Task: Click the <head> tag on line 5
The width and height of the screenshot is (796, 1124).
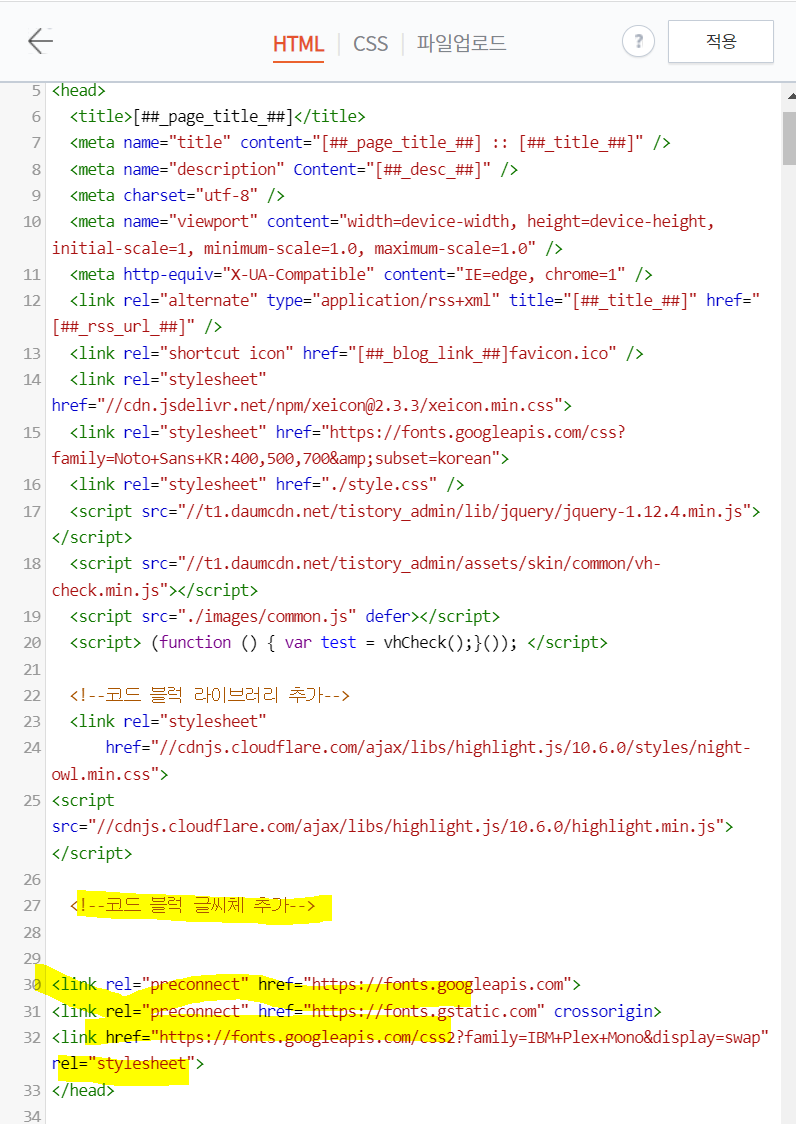Action: (x=79, y=90)
